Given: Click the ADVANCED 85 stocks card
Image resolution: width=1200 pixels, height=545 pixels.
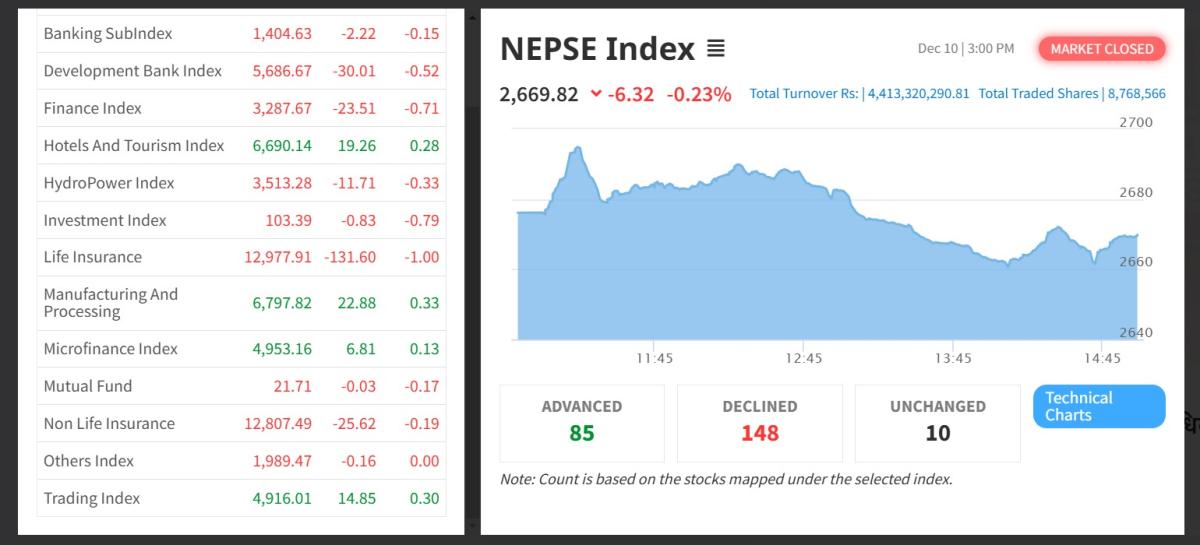Looking at the screenshot, I should click(582, 421).
